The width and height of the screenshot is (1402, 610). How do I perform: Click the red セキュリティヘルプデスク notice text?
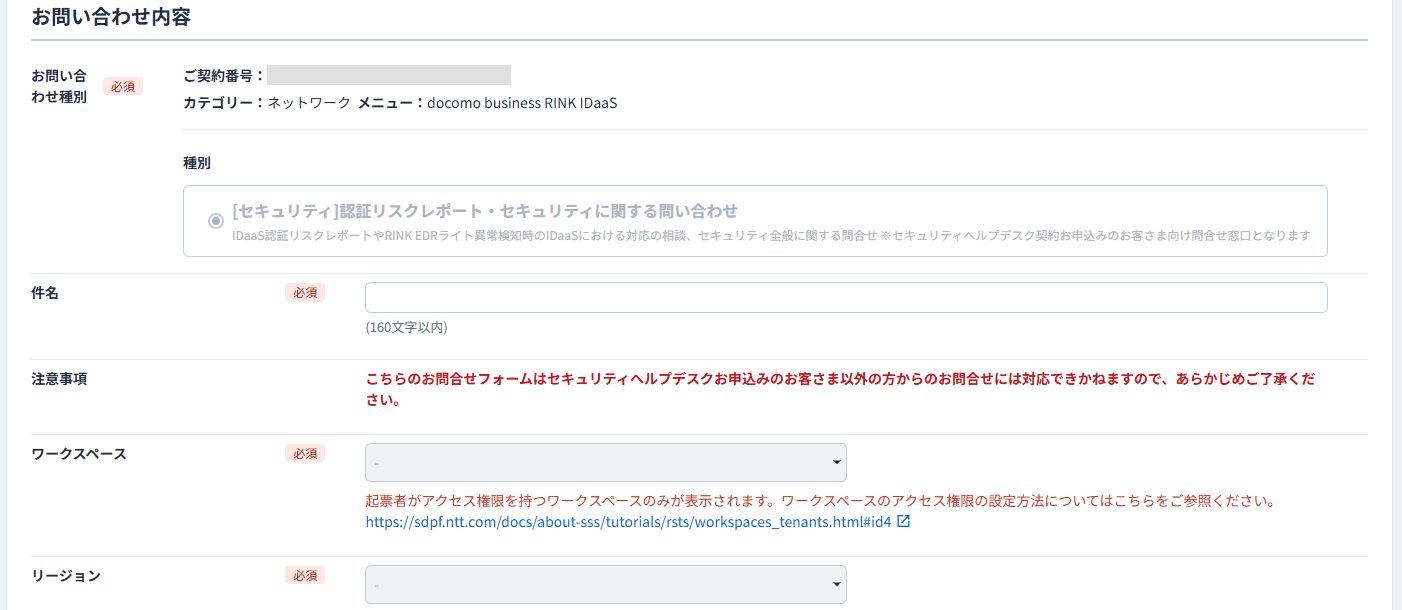[840, 390]
